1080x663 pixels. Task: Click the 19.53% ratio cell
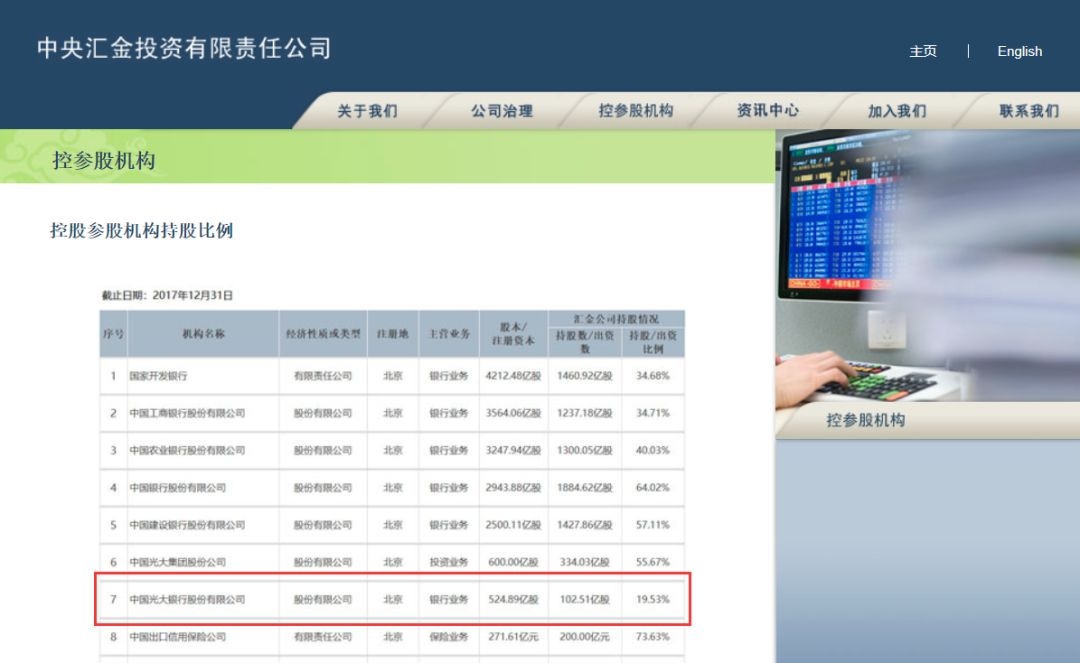pyautogui.click(x=652, y=599)
